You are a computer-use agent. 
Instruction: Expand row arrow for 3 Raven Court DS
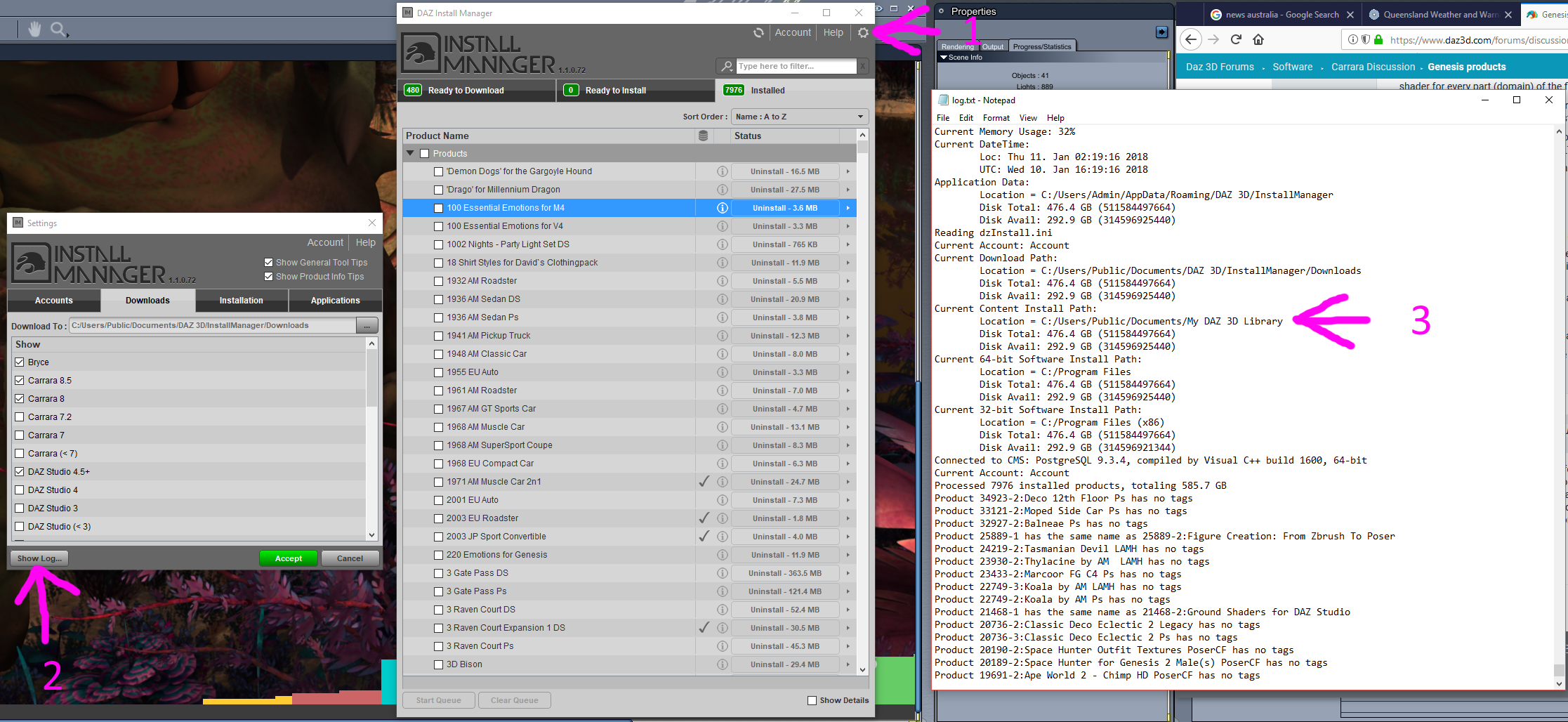pyautogui.click(x=848, y=610)
